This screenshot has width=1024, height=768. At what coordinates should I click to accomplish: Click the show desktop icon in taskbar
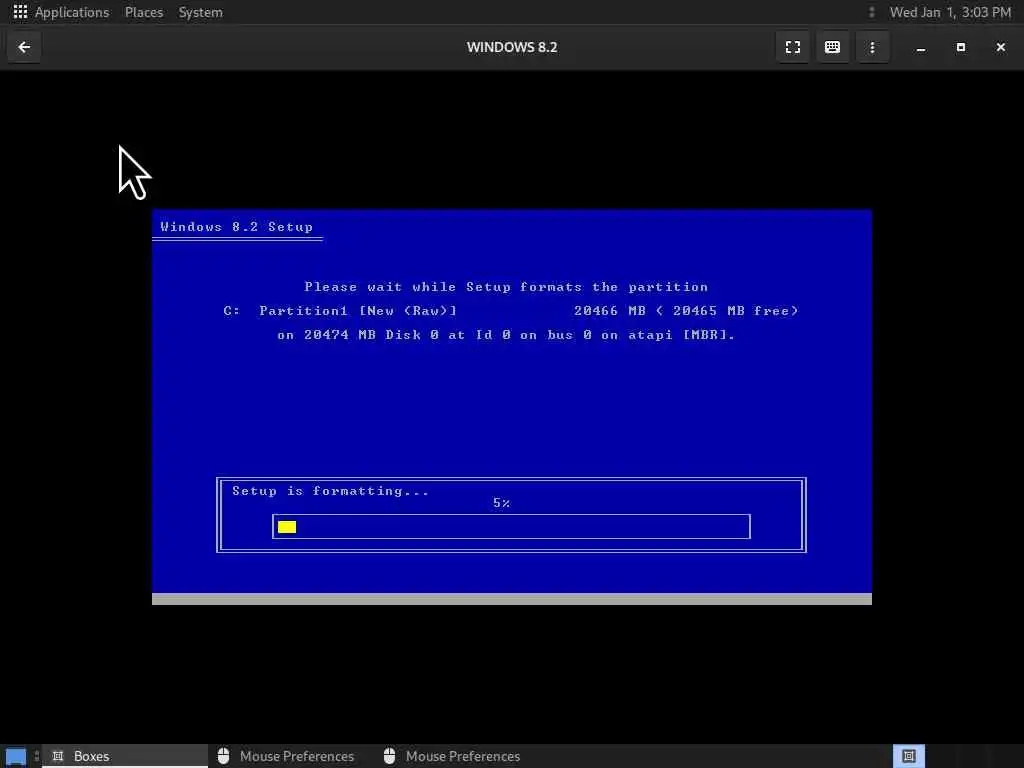16,756
